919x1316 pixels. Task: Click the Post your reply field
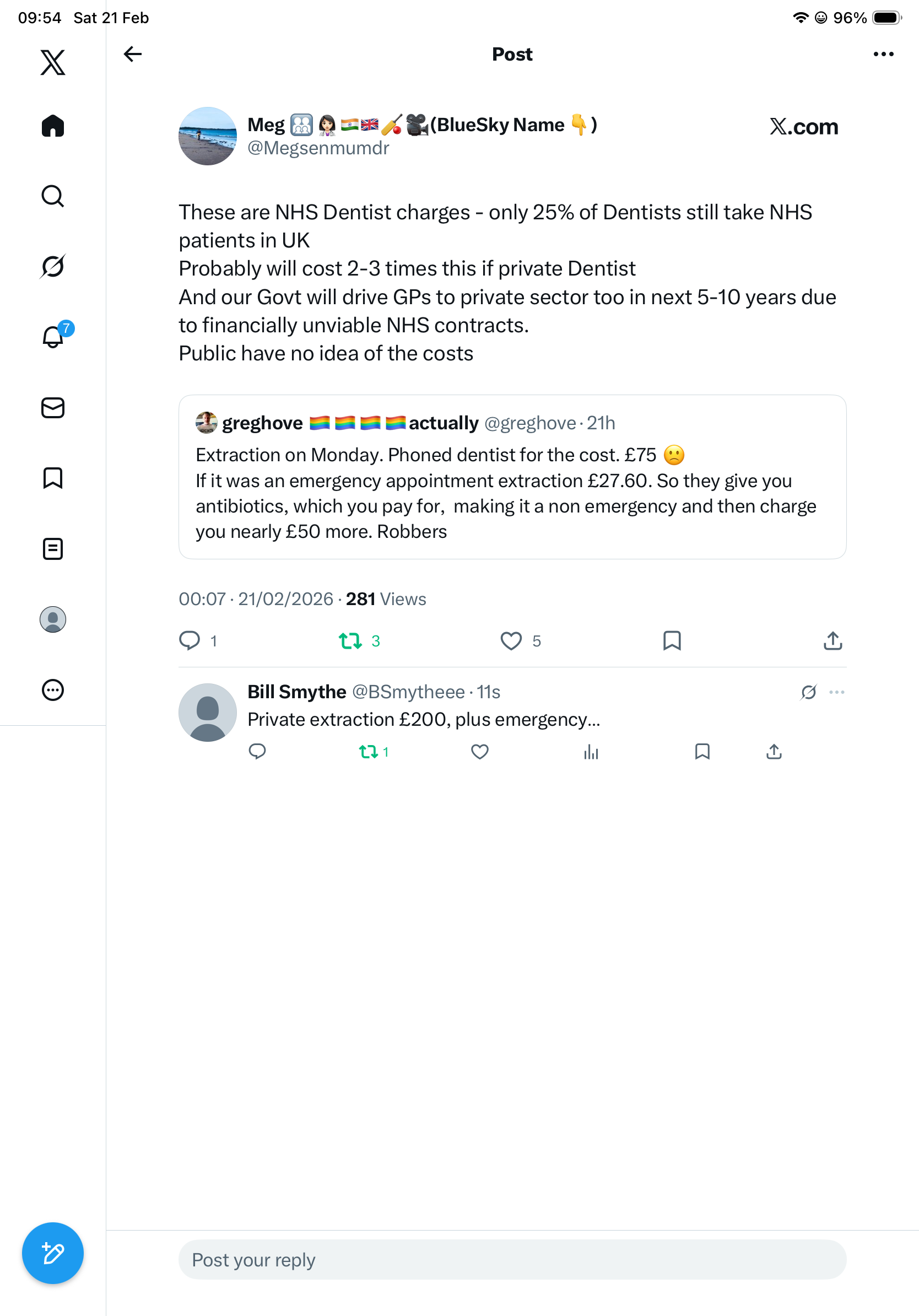pyautogui.click(x=512, y=1259)
